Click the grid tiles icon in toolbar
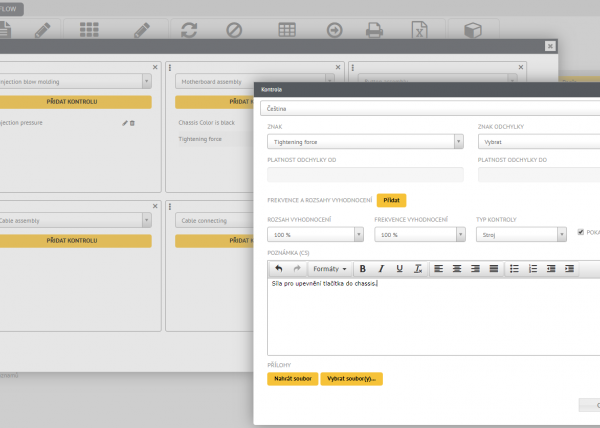The width and height of the screenshot is (600, 428). [x=89, y=30]
